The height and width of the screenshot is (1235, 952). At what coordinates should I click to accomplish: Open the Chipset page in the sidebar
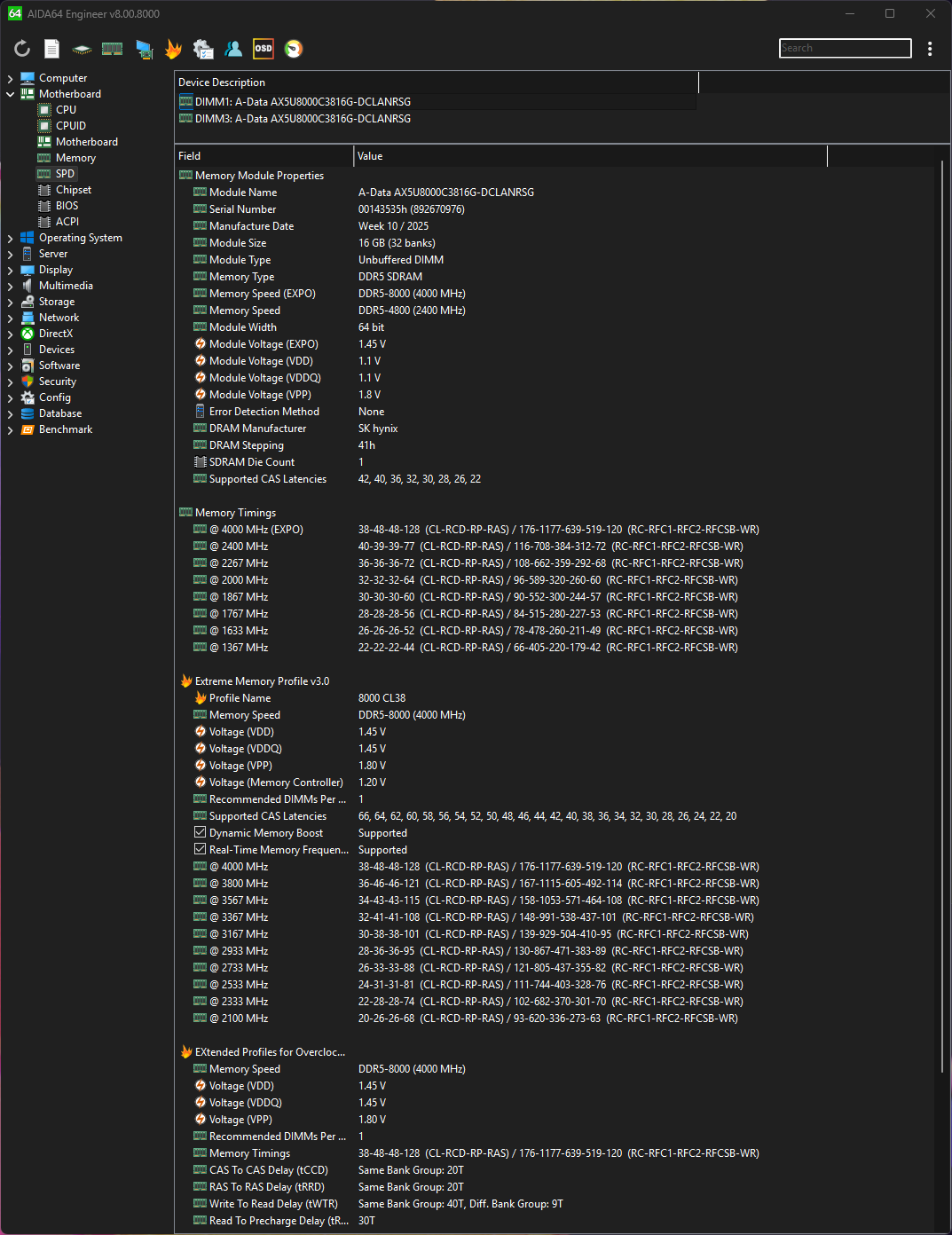tap(74, 190)
